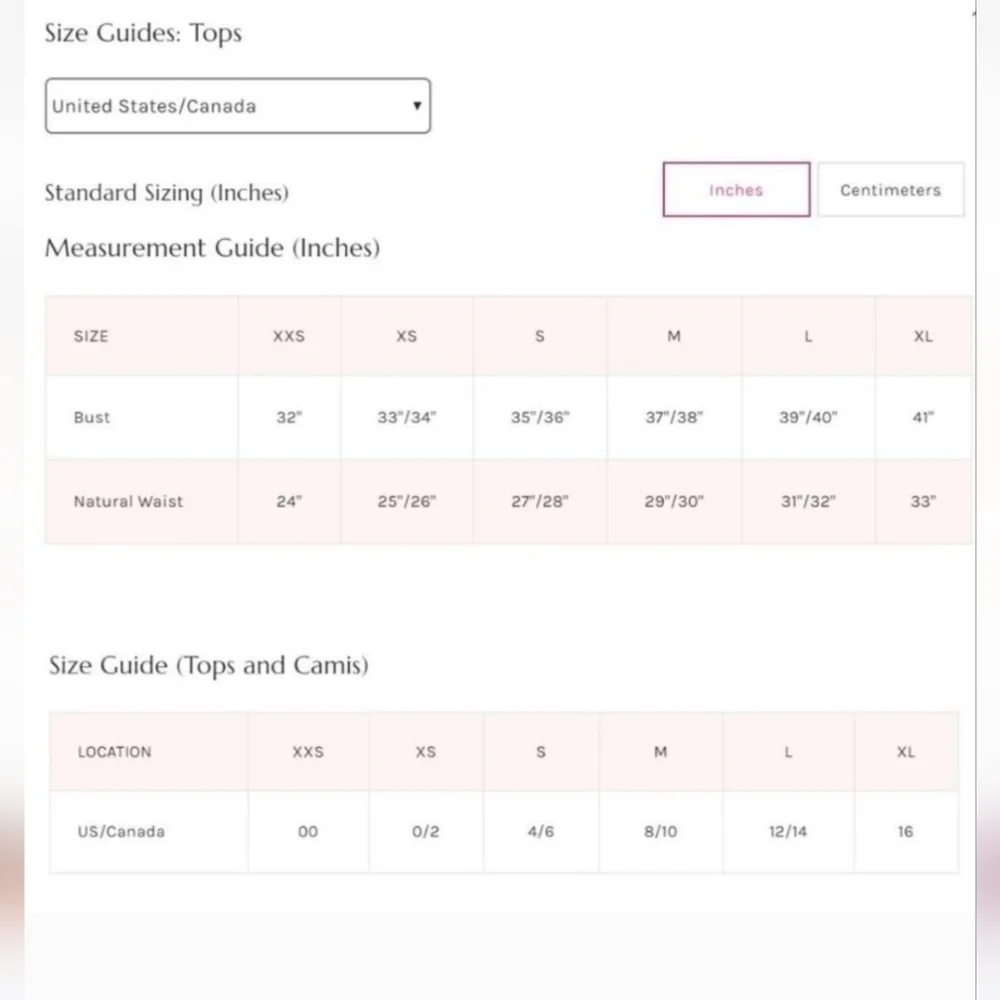Select the 33"/34" bust cell for XS

point(407,417)
